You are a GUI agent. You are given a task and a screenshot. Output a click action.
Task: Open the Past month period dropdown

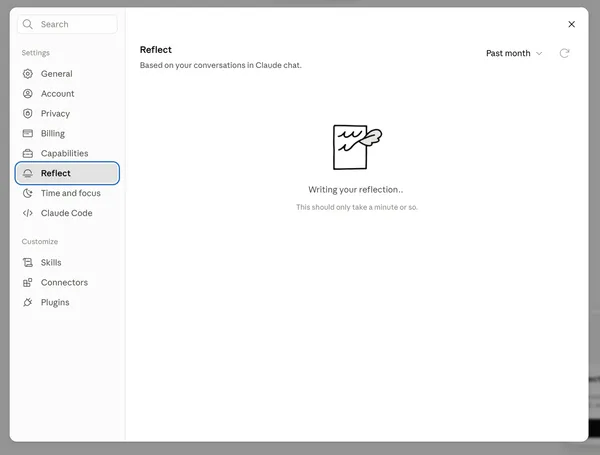[514, 53]
